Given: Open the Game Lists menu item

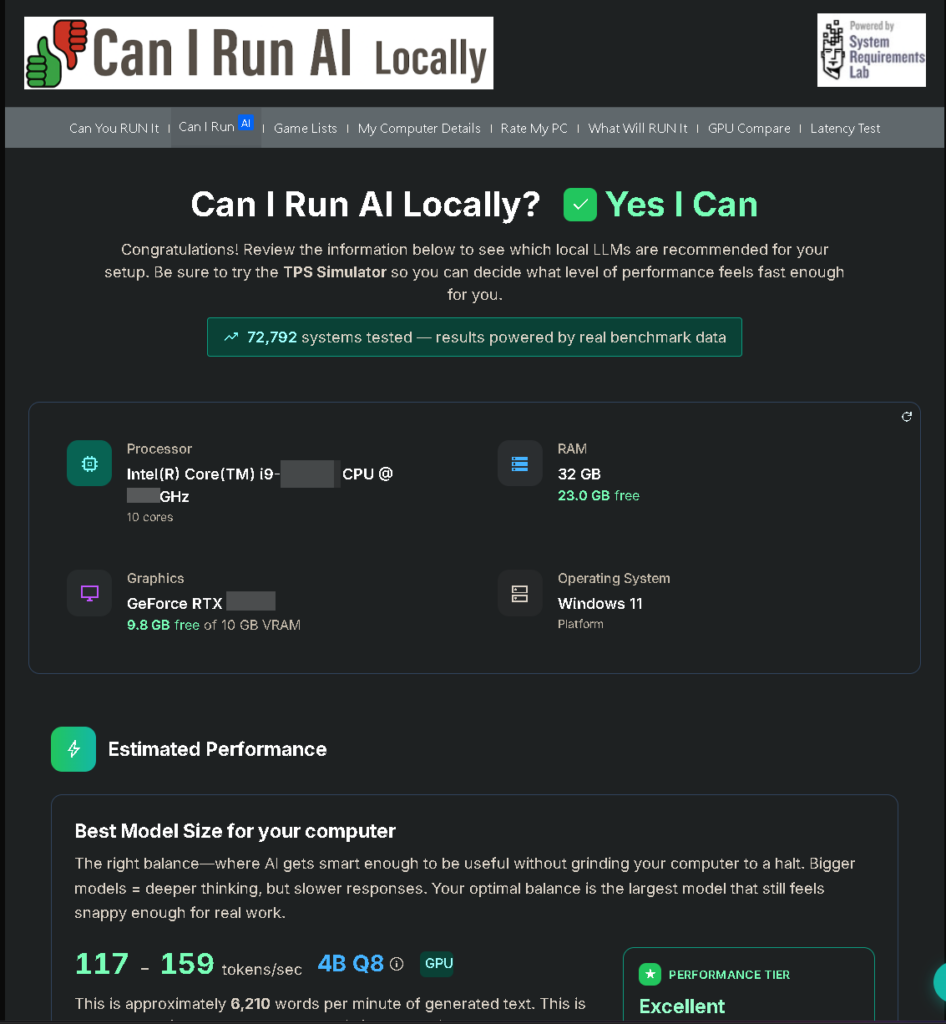Looking at the screenshot, I should tap(305, 128).
